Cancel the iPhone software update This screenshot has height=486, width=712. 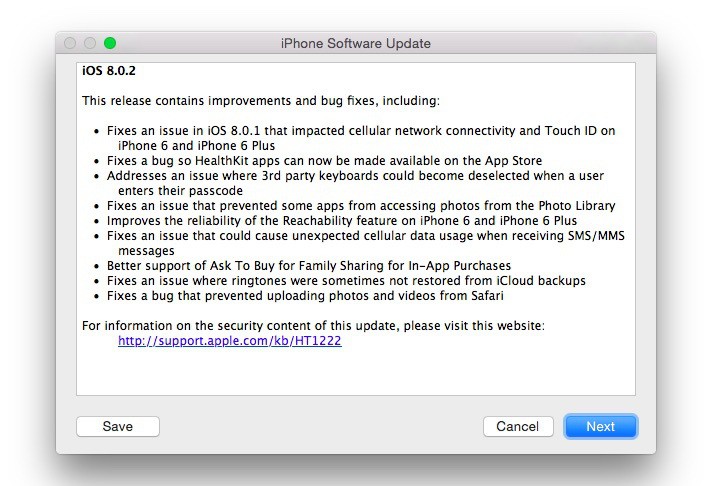(x=518, y=426)
